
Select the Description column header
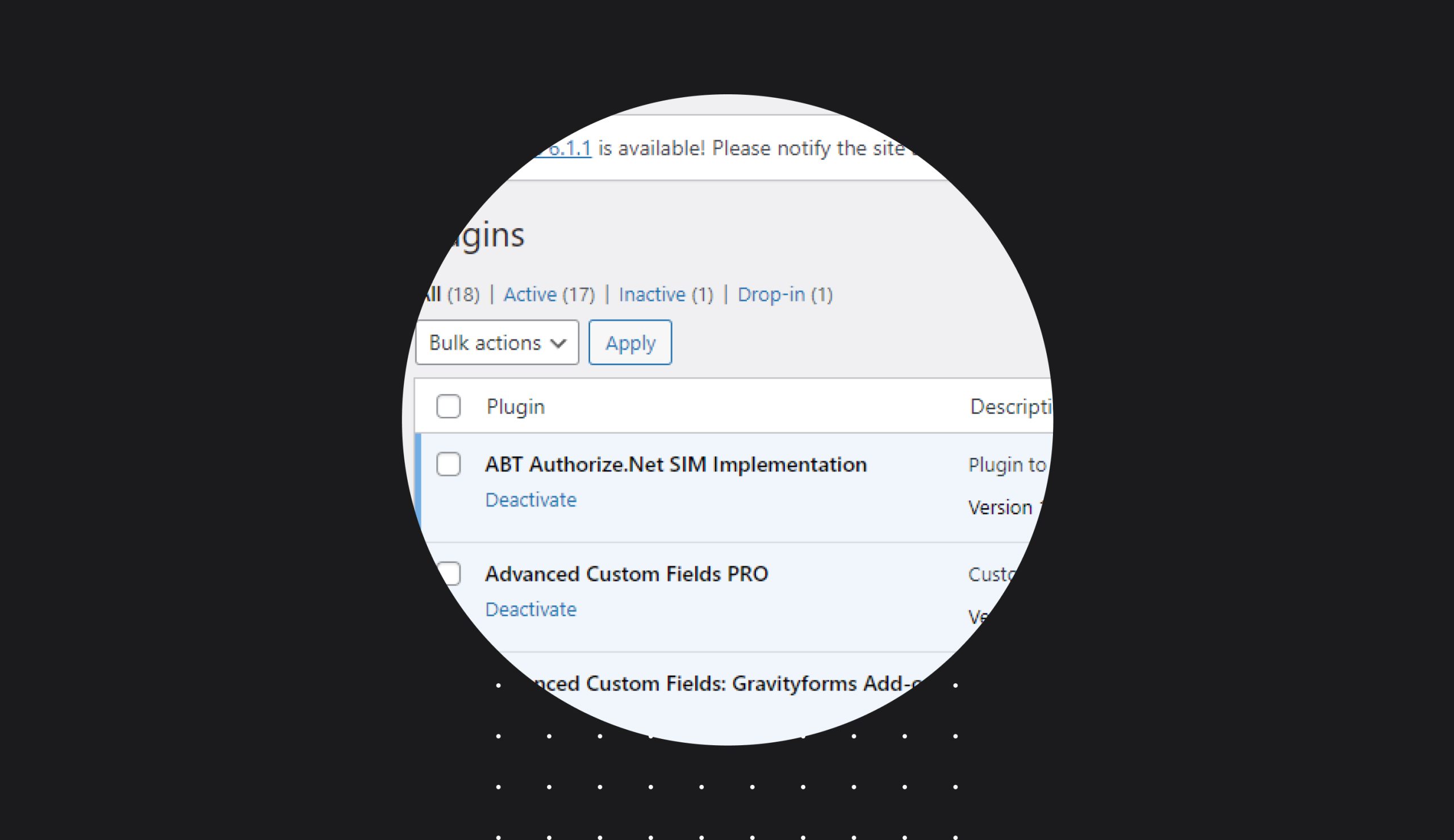pyautogui.click(x=1012, y=407)
